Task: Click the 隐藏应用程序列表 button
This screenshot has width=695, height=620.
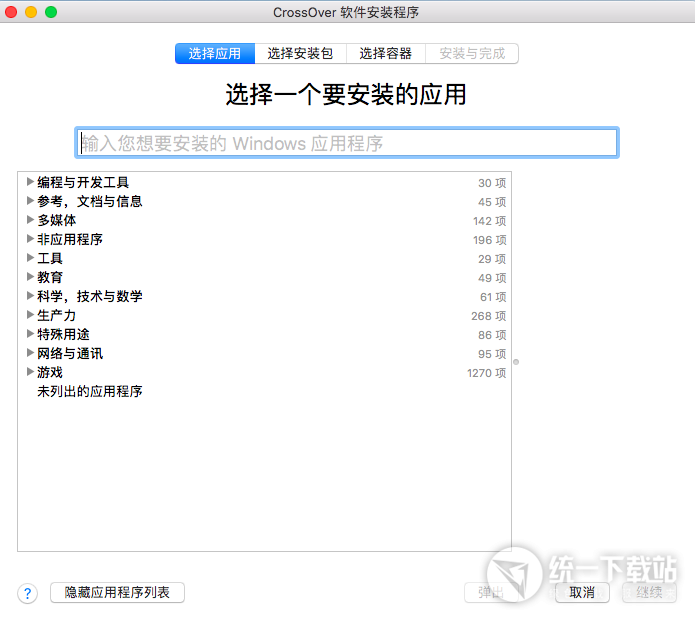Action: coord(117,593)
